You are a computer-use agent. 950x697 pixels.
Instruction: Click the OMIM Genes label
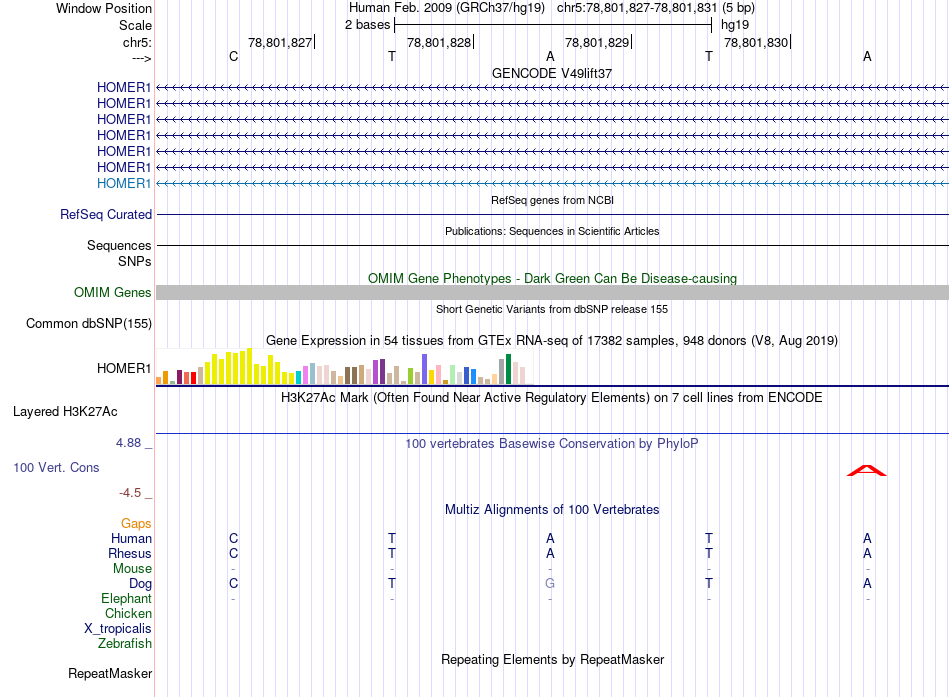coord(113,292)
